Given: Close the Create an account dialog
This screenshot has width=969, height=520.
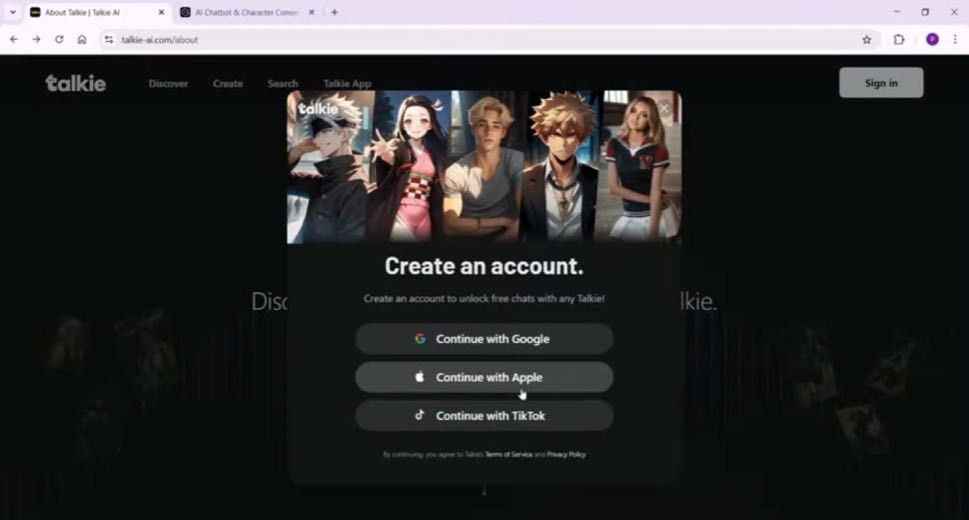Looking at the screenshot, I should [664, 108].
